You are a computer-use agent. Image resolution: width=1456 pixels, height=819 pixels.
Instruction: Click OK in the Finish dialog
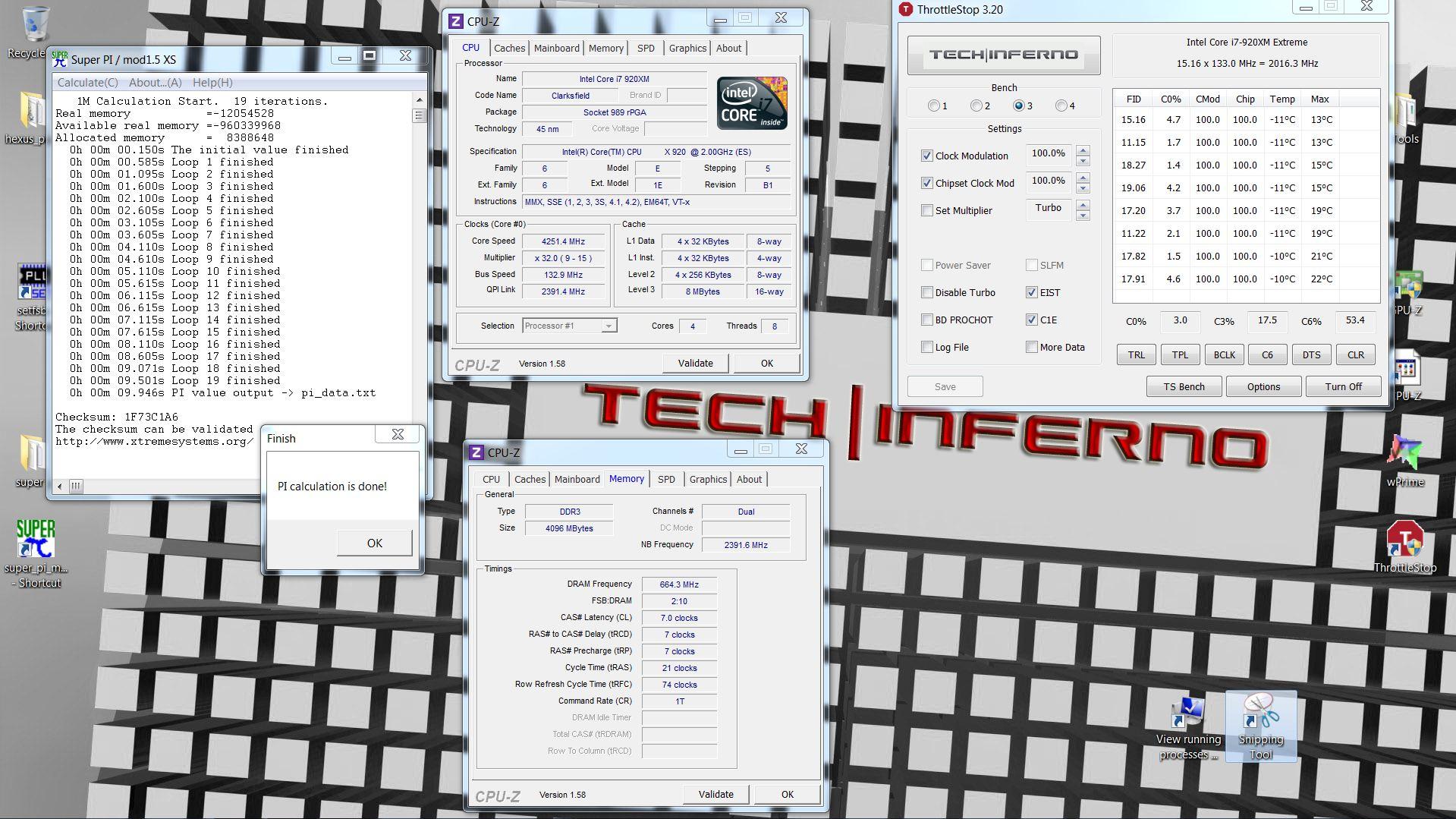pyautogui.click(x=375, y=543)
